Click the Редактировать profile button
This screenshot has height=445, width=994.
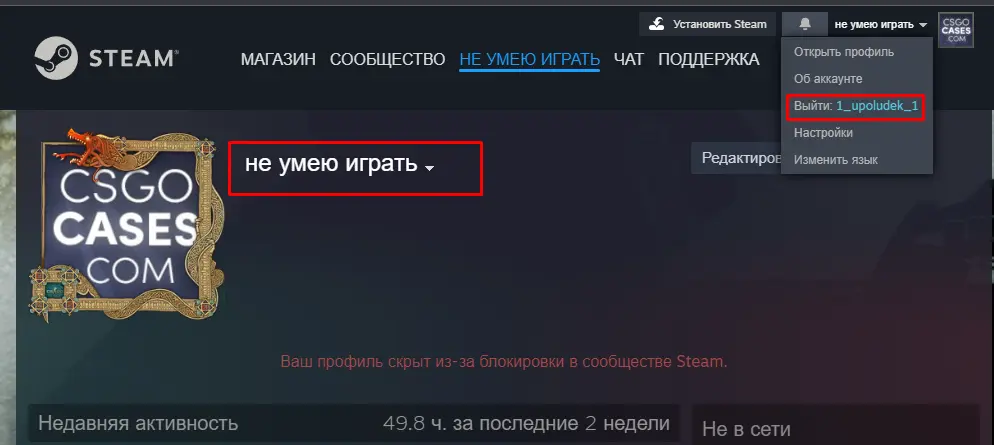pyautogui.click(x=736, y=158)
